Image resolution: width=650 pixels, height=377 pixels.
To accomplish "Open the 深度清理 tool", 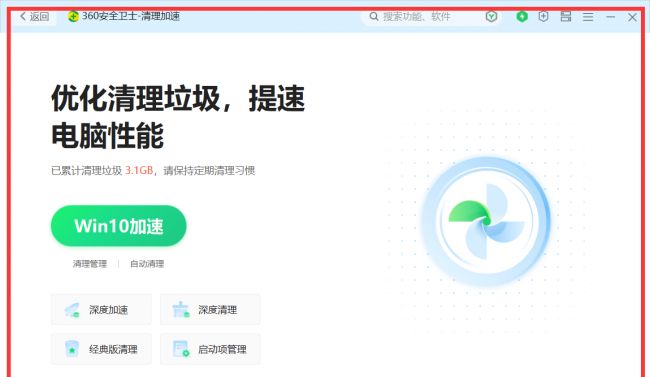I will (x=210, y=309).
